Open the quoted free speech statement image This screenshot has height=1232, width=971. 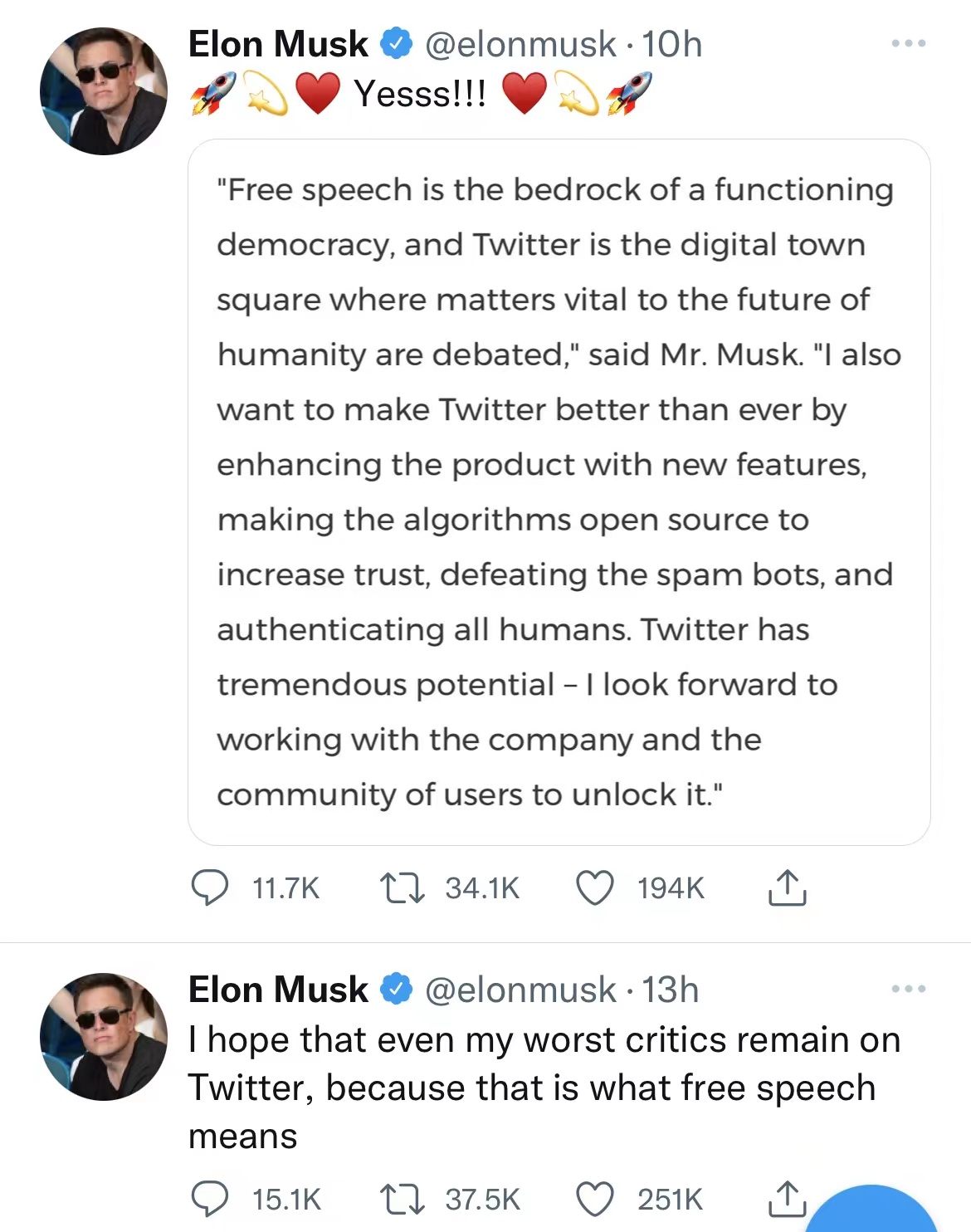tap(559, 491)
